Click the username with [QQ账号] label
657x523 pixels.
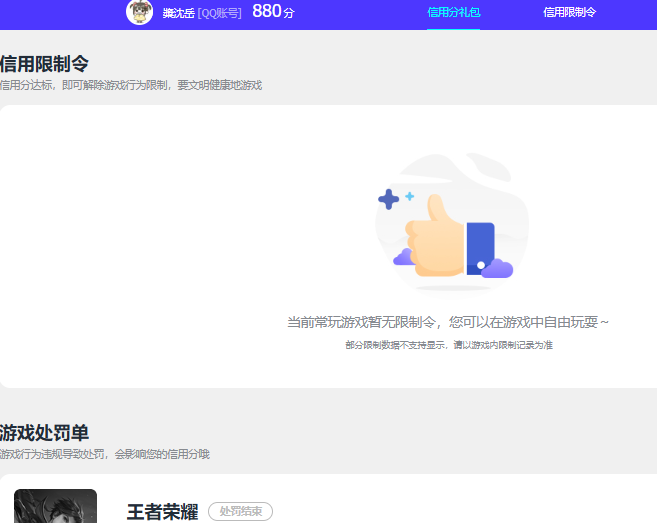[202, 13]
